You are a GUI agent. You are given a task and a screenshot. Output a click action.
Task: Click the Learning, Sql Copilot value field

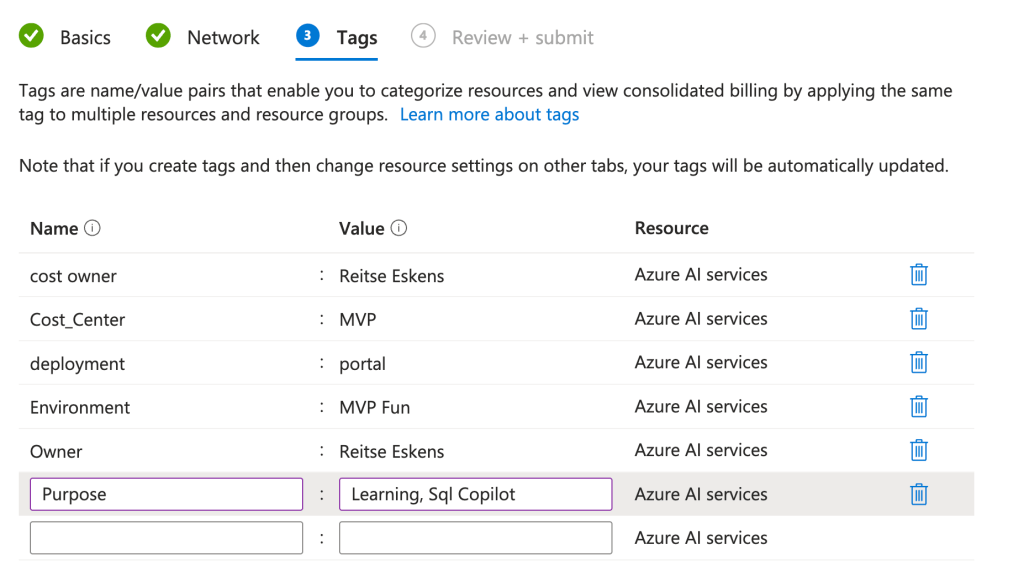[475, 494]
